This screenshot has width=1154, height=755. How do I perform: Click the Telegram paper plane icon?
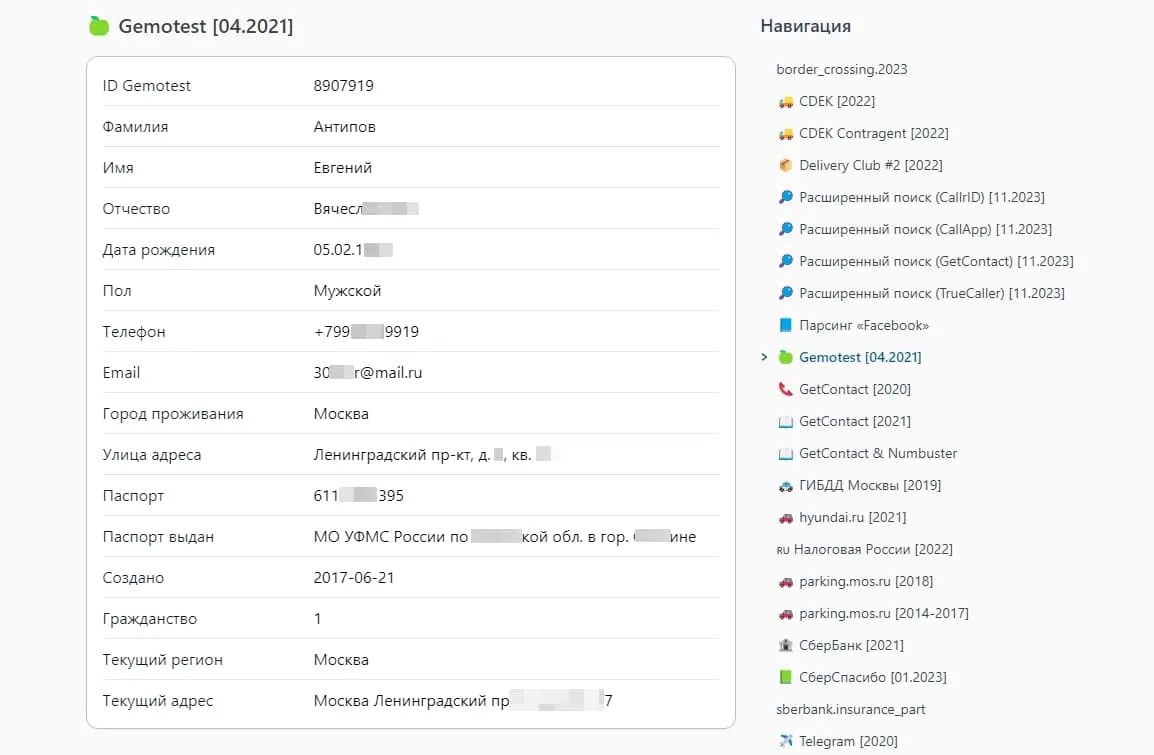click(785, 741)
